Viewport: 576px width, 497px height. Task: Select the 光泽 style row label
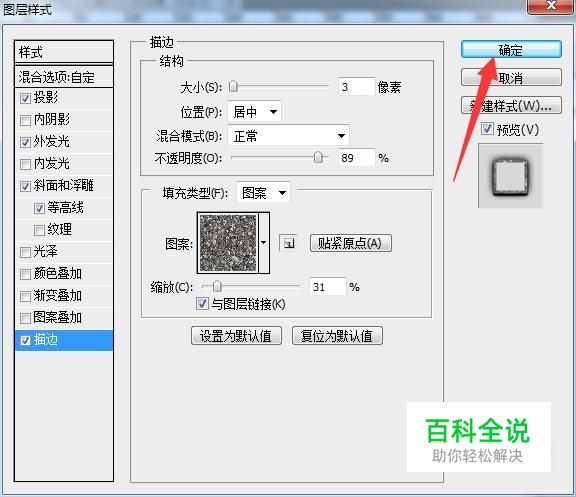46,252
